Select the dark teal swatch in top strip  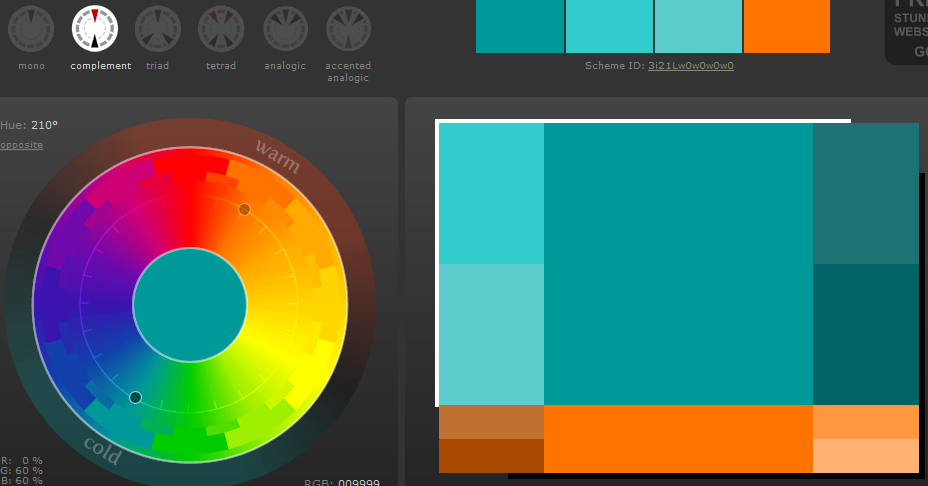click(520, 26)
